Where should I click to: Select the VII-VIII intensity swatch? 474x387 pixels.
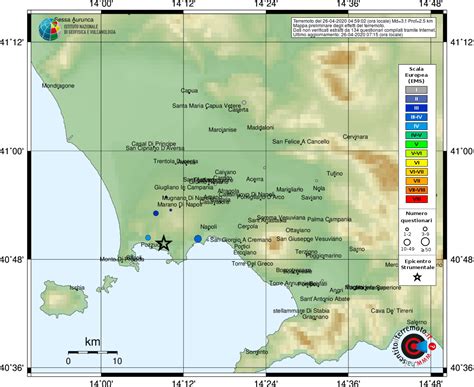pyautogui.click(x=416, y=190)
